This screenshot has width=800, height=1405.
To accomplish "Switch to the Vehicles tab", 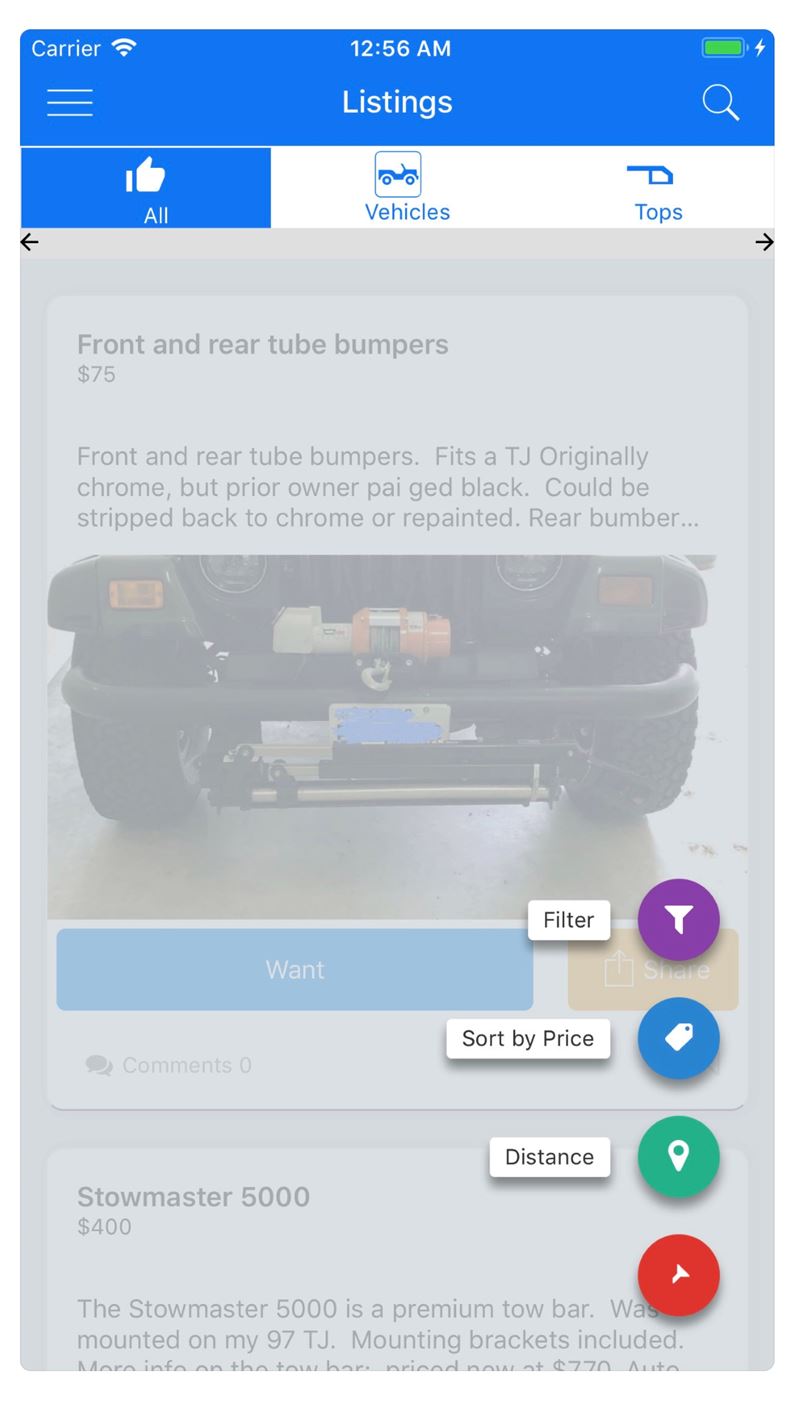I will pyautogui.click(x=407, y=188).
